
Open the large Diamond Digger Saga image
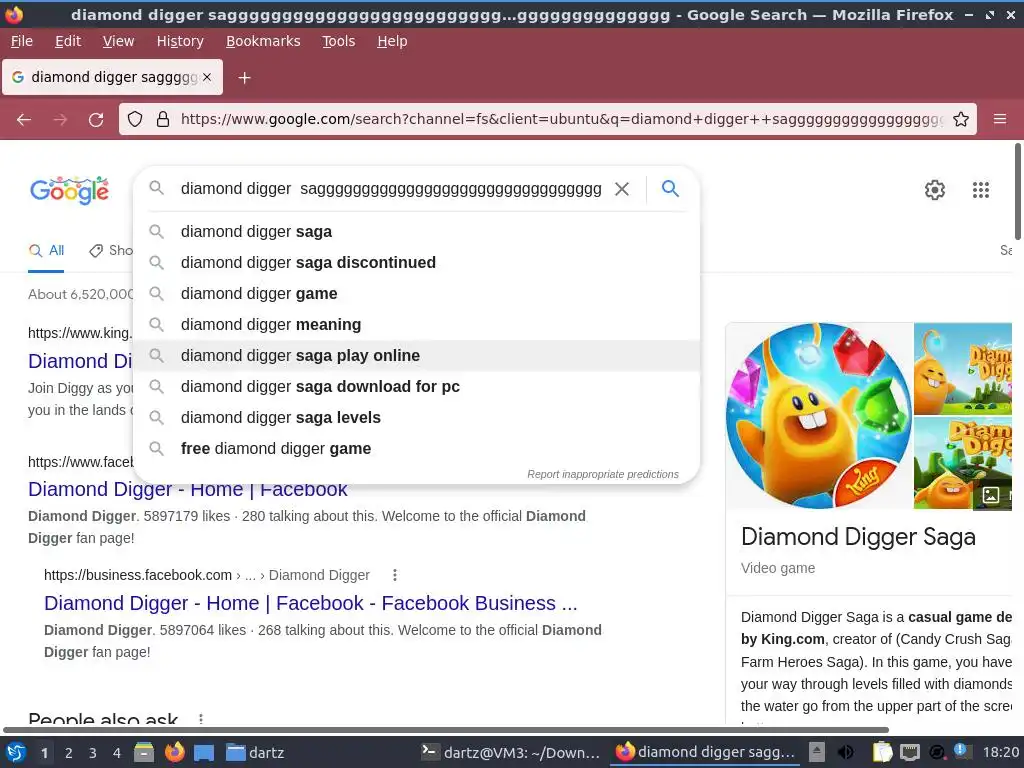819,415
